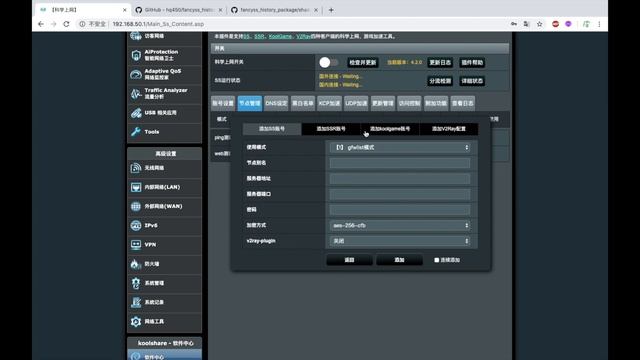
Task: Click the red adblock extension icon
Action: click(x=556, y=24)
